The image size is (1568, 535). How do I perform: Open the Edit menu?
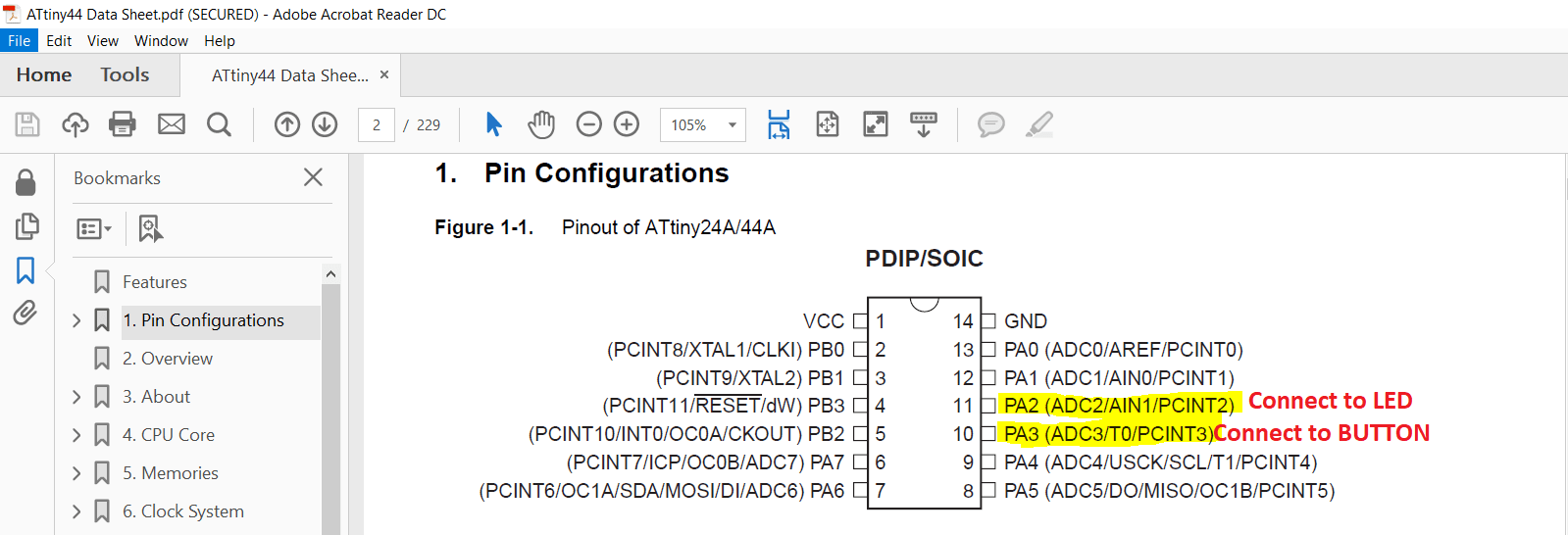point(59,40)
